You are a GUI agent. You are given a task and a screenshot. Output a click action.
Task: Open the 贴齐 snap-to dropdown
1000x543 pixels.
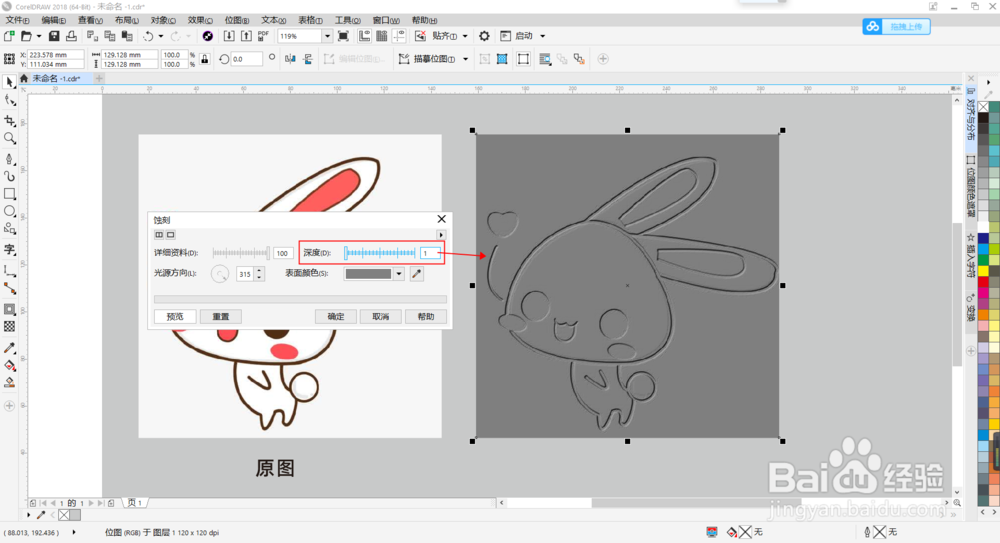pyautogui.click(x=465, y=36)
